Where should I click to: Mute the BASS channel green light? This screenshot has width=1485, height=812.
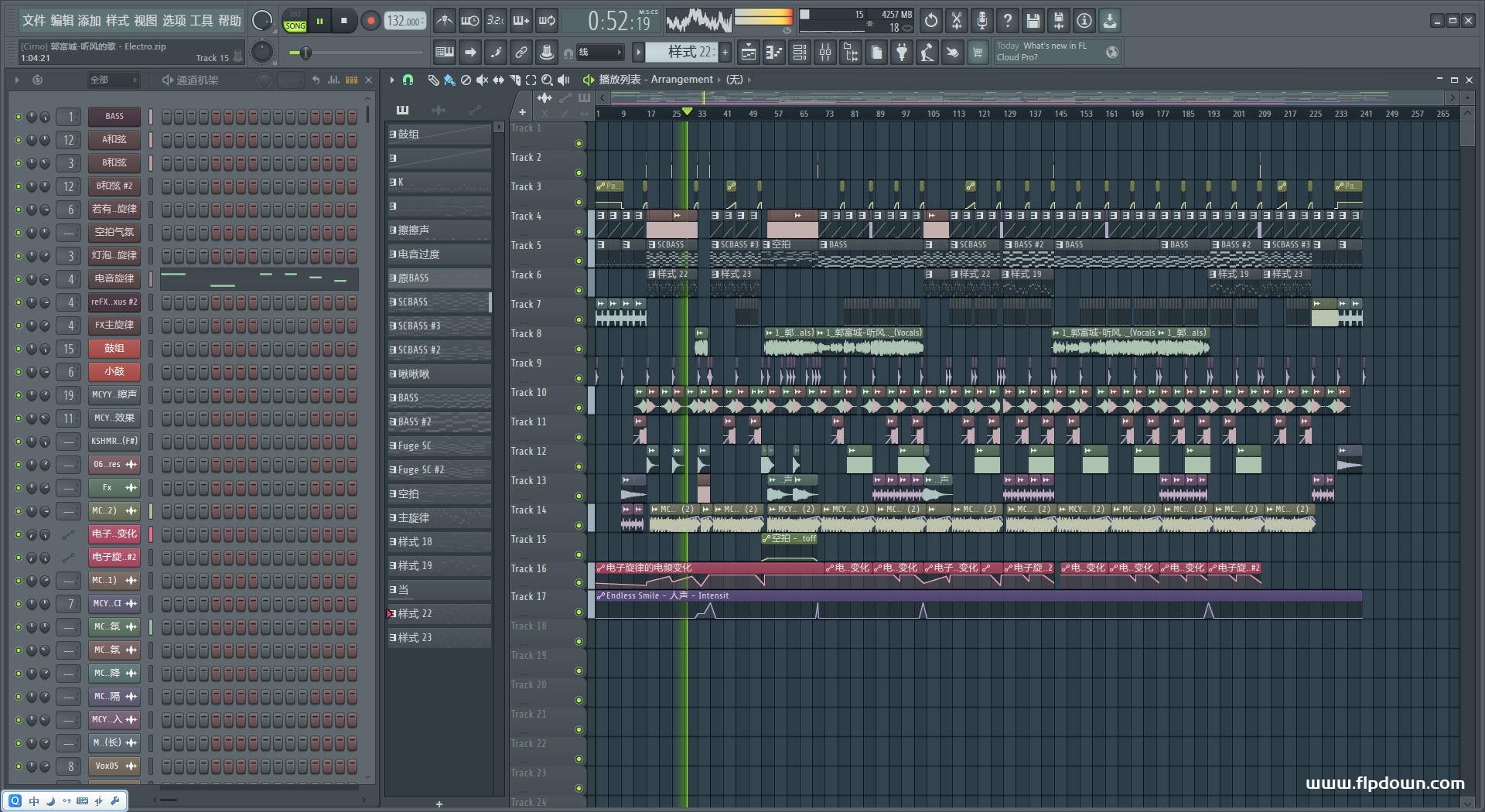19,117
